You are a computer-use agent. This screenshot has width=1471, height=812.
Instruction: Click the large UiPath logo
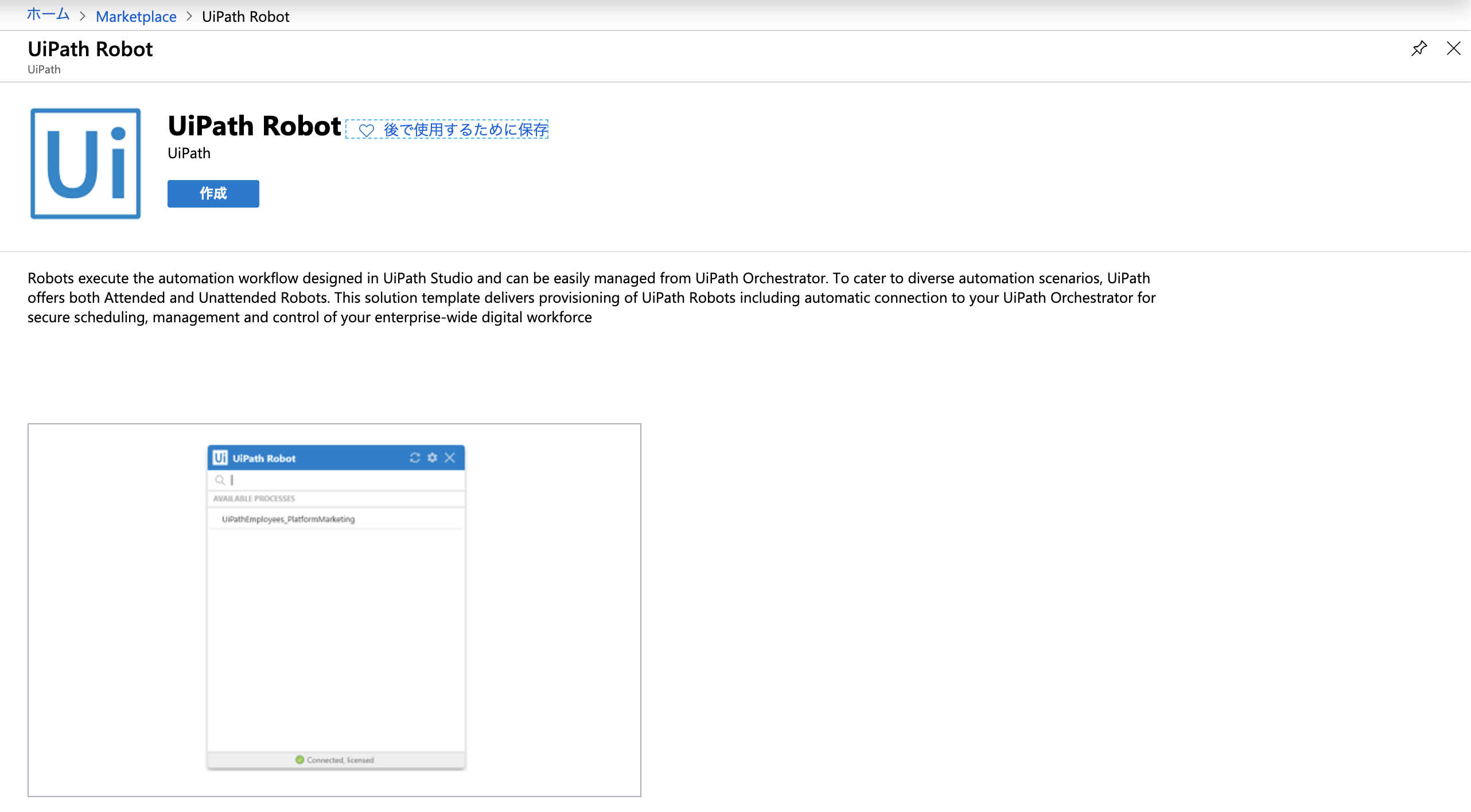coord(85,163)
